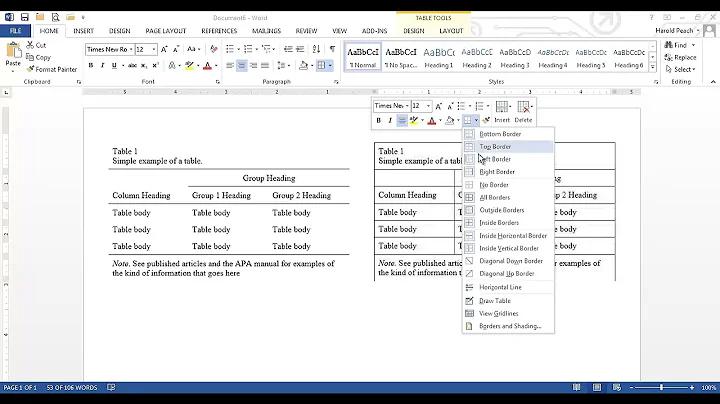This screenshot has width=720, height=404.
Task: Clear all formatting in ribbon
Action: pos(214,49)
